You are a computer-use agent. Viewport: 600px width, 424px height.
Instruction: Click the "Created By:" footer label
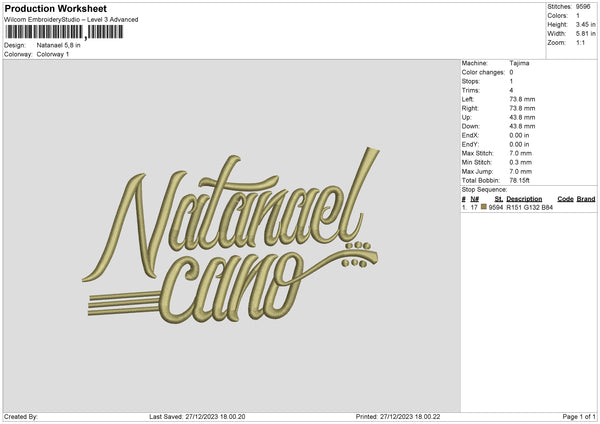[x=21, y=417]
